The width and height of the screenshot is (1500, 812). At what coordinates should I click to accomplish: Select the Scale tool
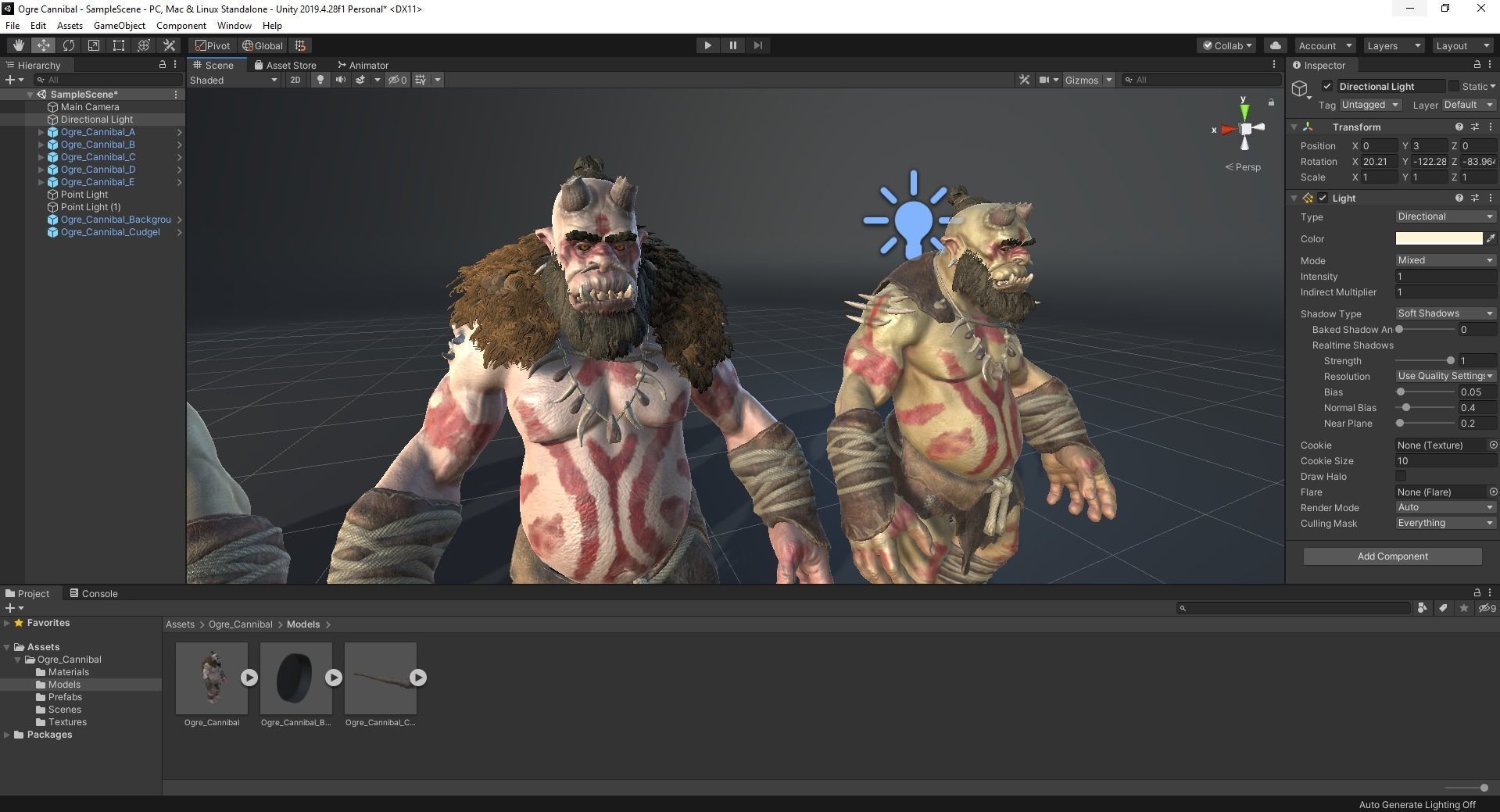[x=93, y=45]
